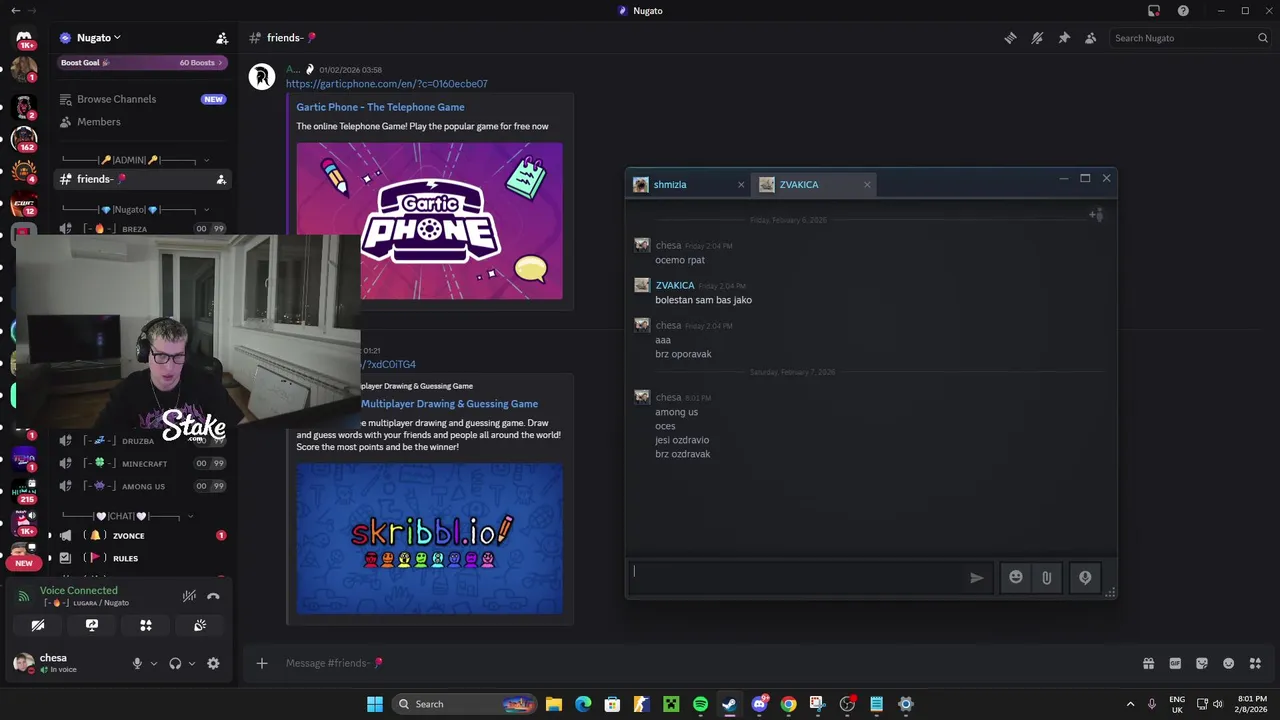Collapse the Nugato voice category
The width and height of the screenshot is (1280, 720).
point(136,210)
